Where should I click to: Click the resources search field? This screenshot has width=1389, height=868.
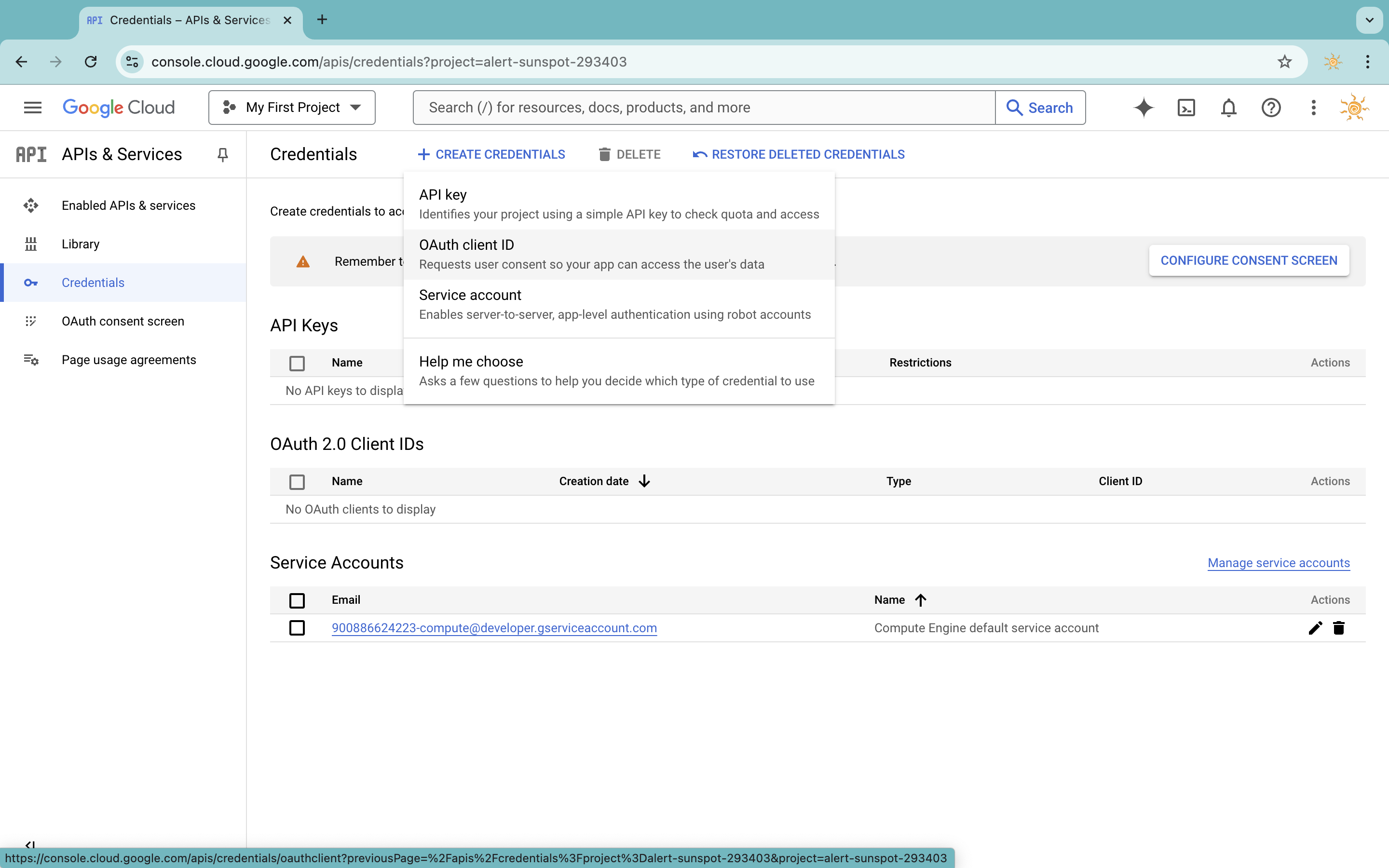coord(703,108)
